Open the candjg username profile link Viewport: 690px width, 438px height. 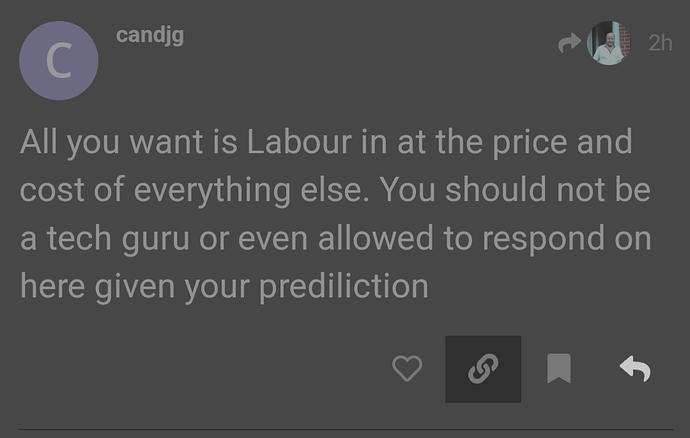tap(150, 36)
